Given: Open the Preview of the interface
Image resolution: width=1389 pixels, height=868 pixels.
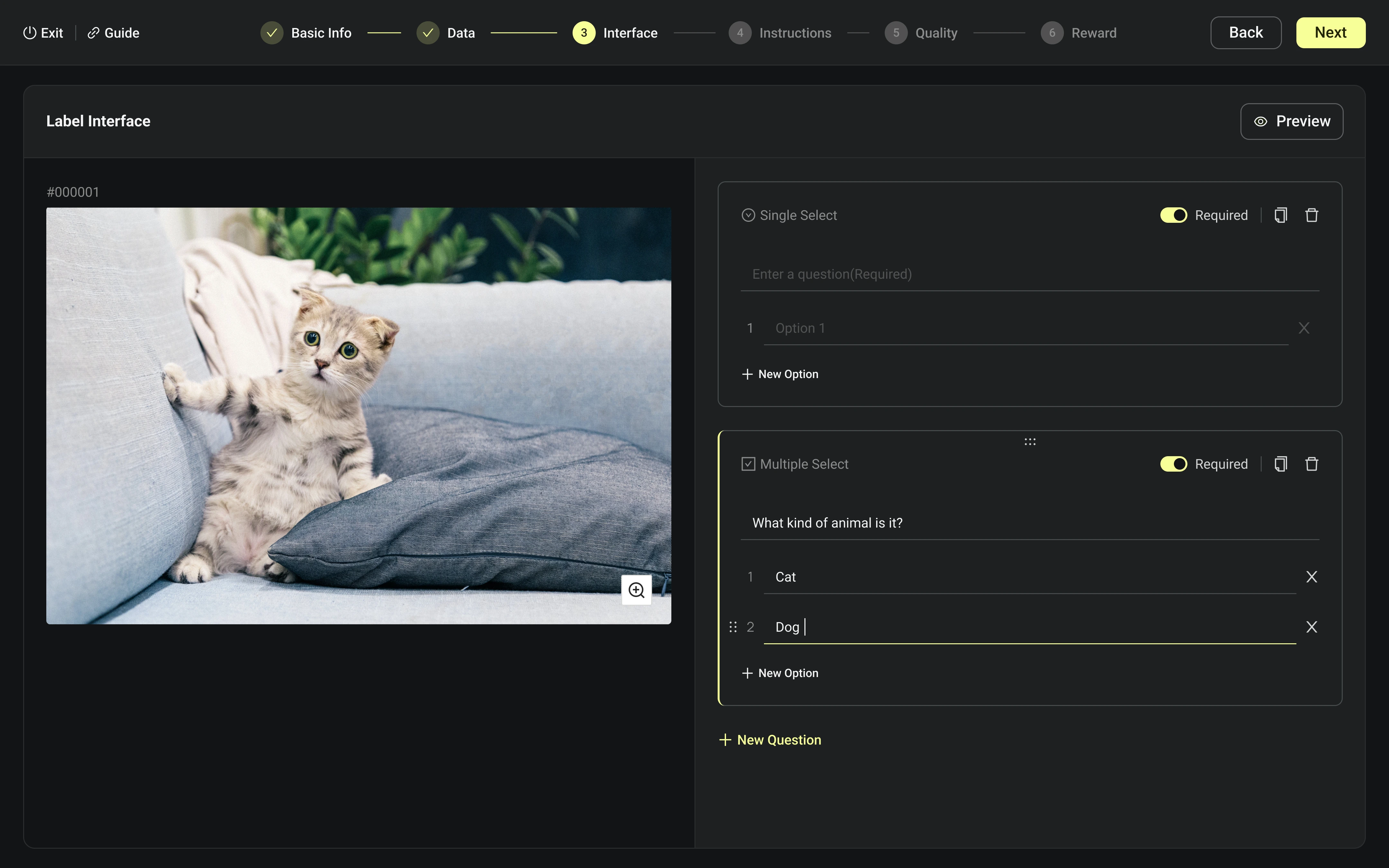Looking at the screenshot, I should pyautogui.click(x=1292, y=121).
